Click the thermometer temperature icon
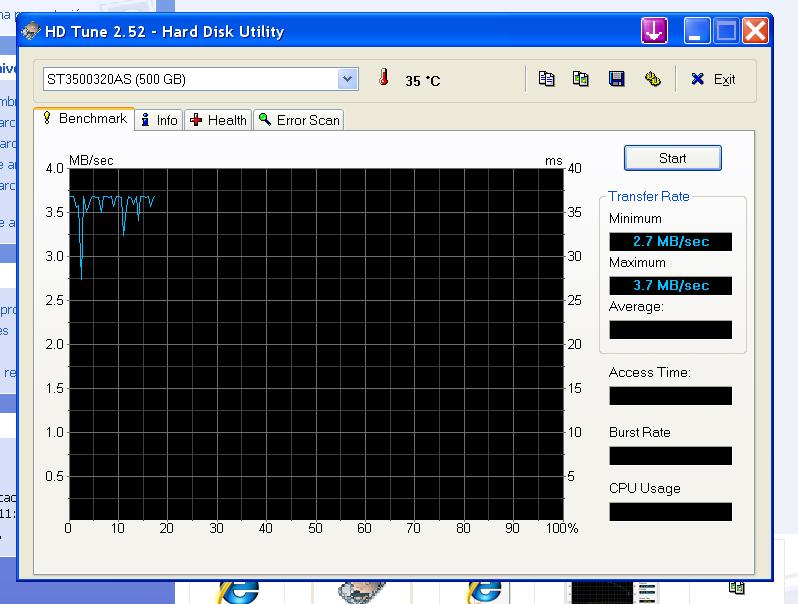This screenshot has width=798, height=604. pos(384,78)
